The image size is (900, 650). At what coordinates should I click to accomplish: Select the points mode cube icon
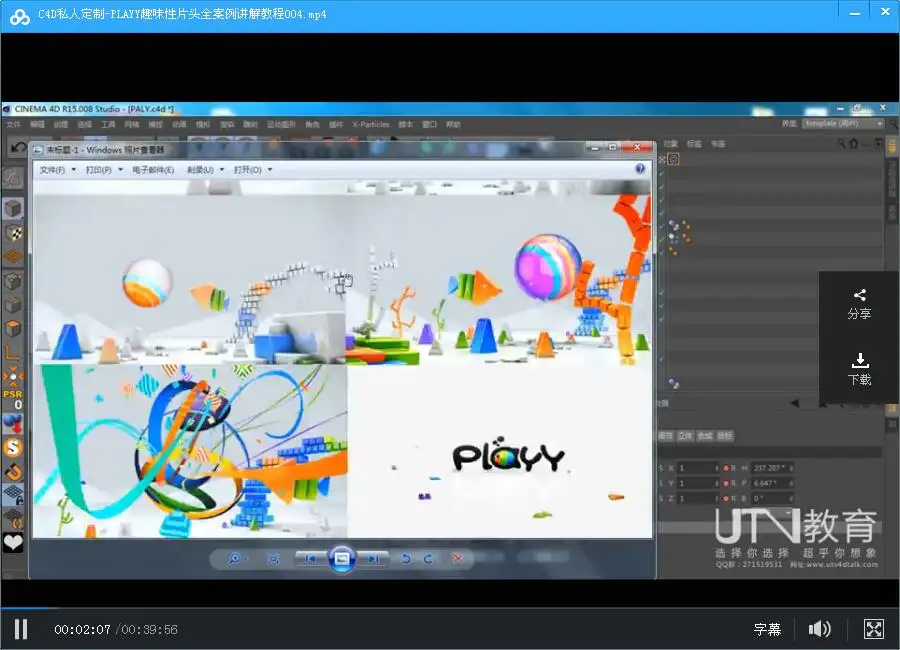point(13,282)
